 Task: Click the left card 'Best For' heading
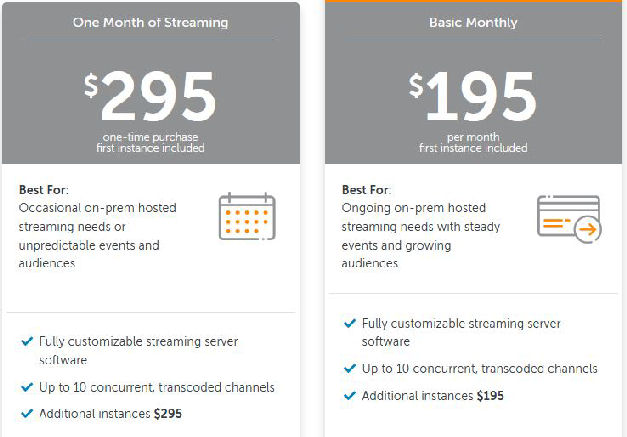pyautogui.click(x=45, y=189)
